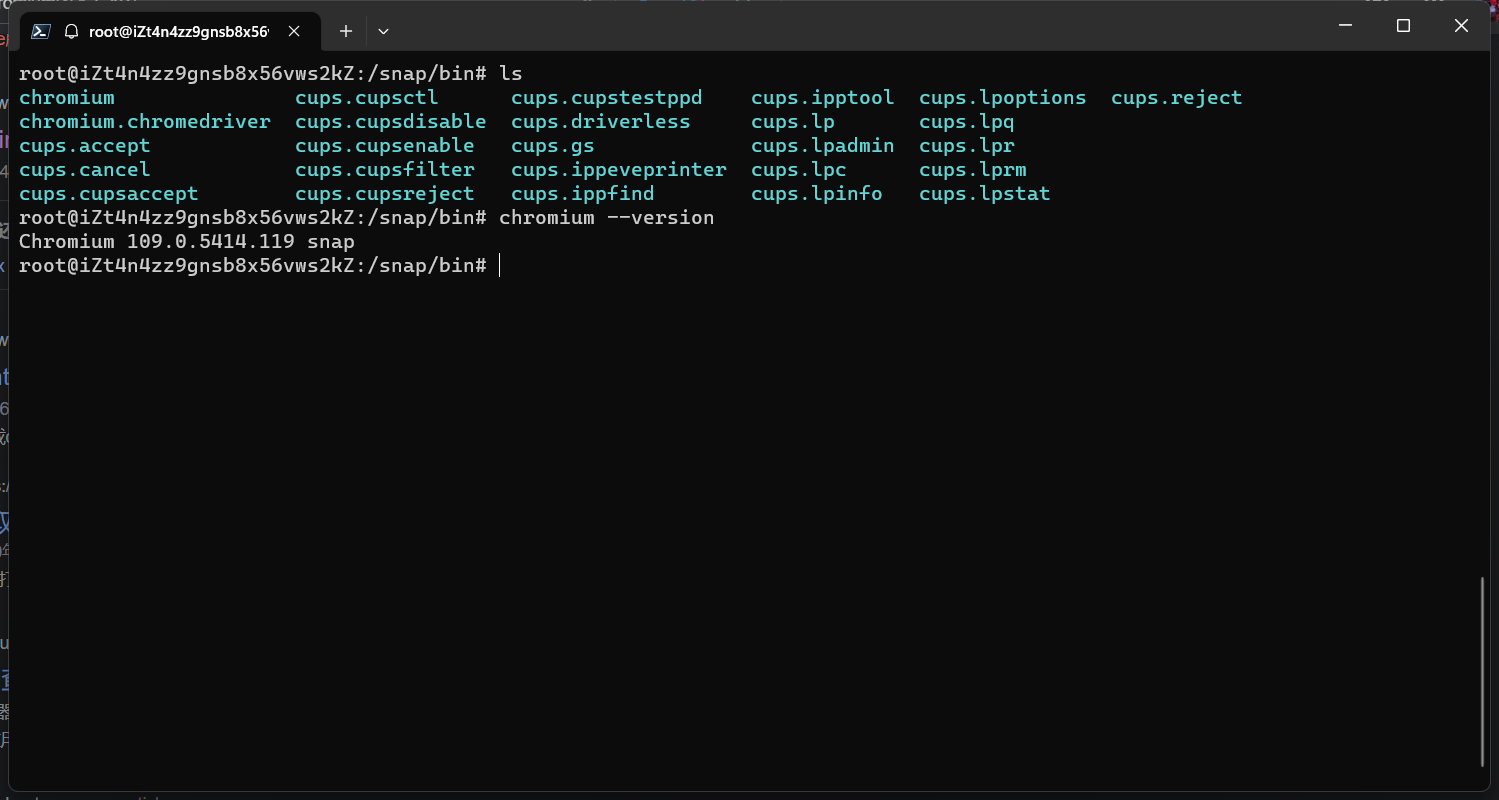The image size is (1499, 800).
Task: Click the PowerShell icon on the session tab
Action: click(40, 31)
